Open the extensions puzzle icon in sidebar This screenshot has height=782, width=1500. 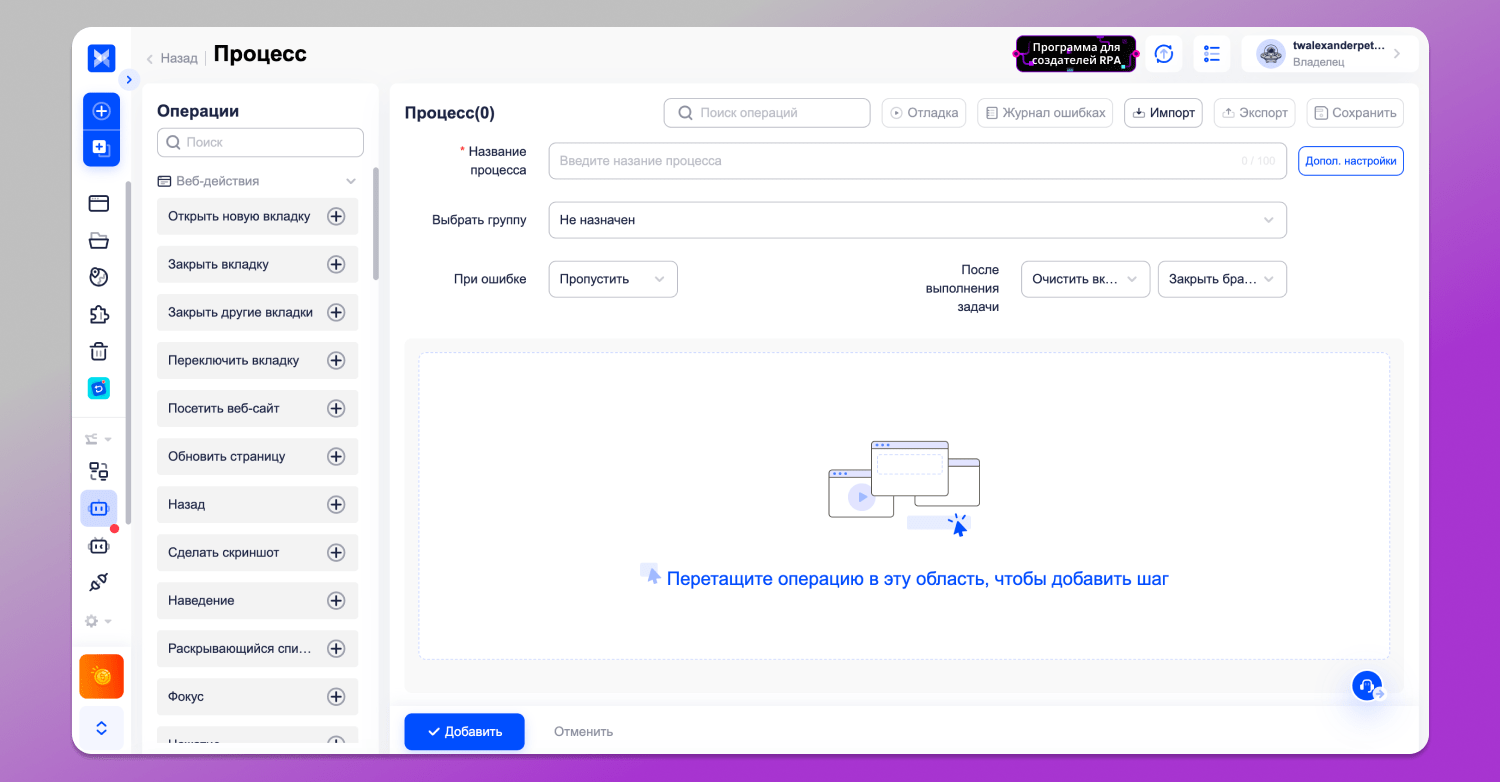pos(98,314)
